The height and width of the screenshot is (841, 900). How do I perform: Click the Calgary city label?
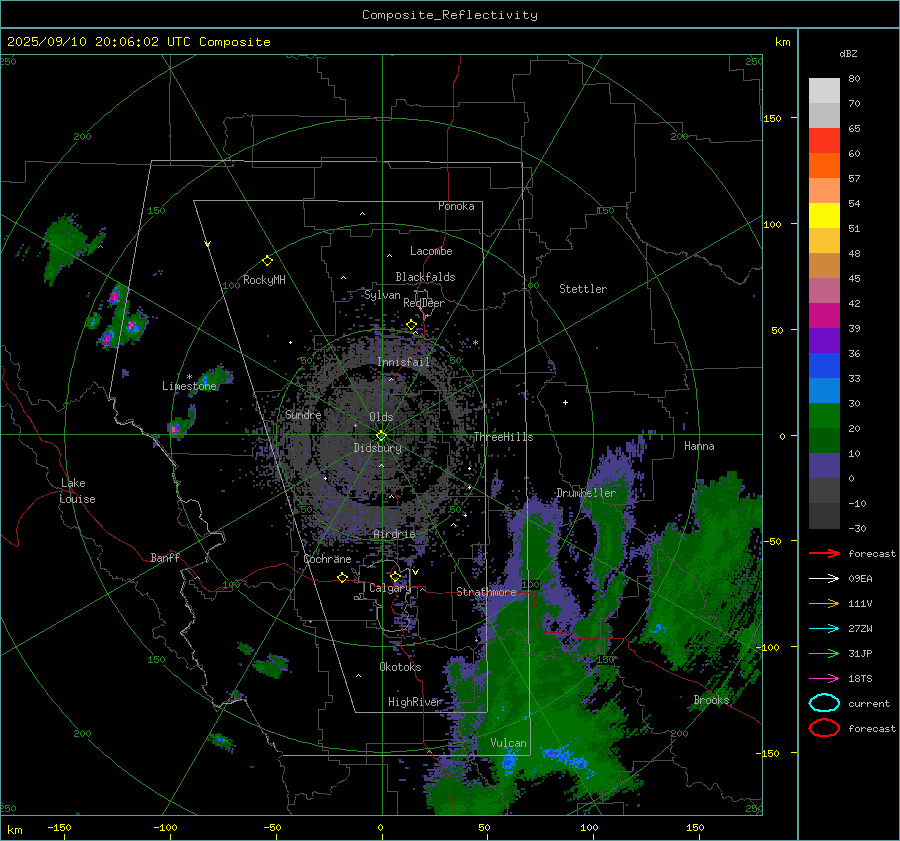[390, 588]
